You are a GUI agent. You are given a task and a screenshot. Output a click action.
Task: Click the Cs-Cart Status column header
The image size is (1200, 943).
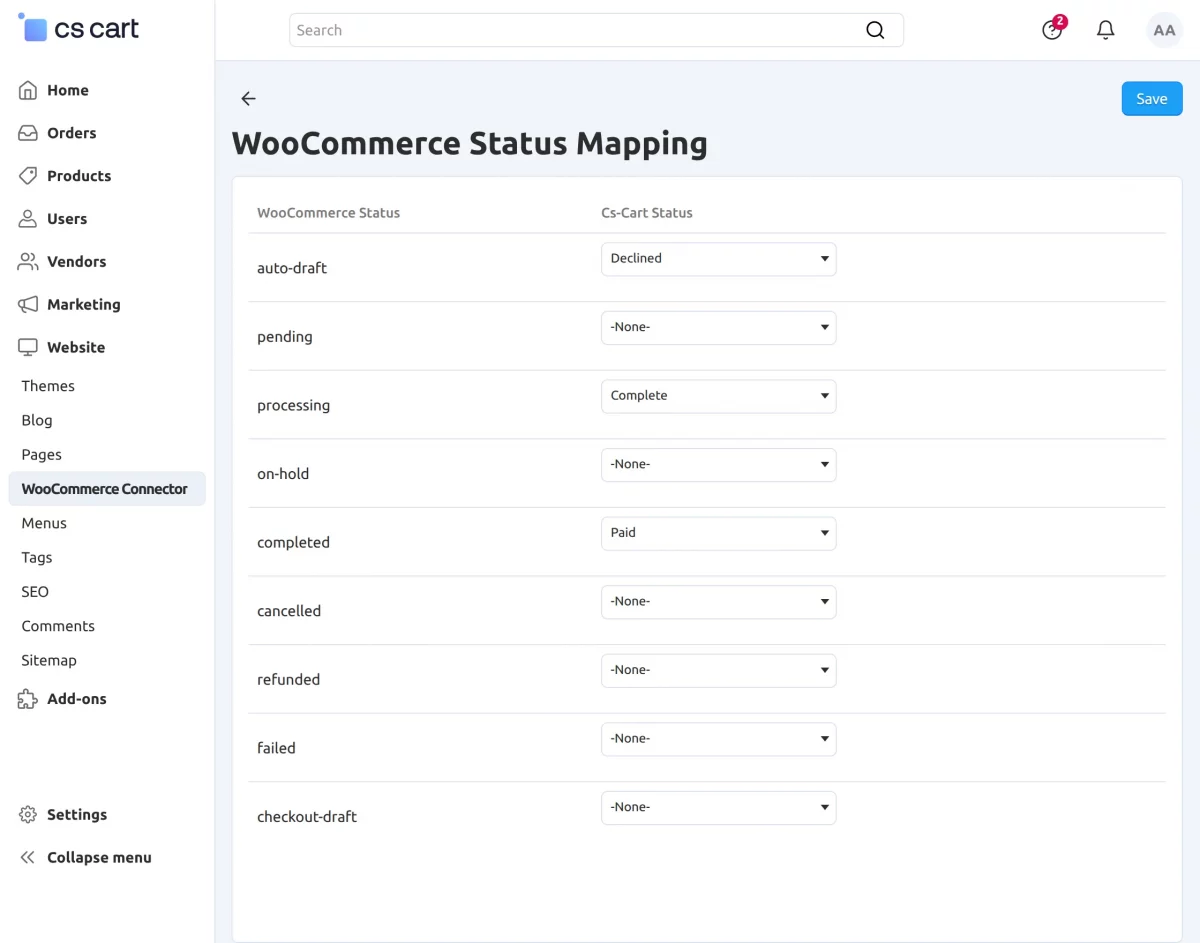[647, 213]
